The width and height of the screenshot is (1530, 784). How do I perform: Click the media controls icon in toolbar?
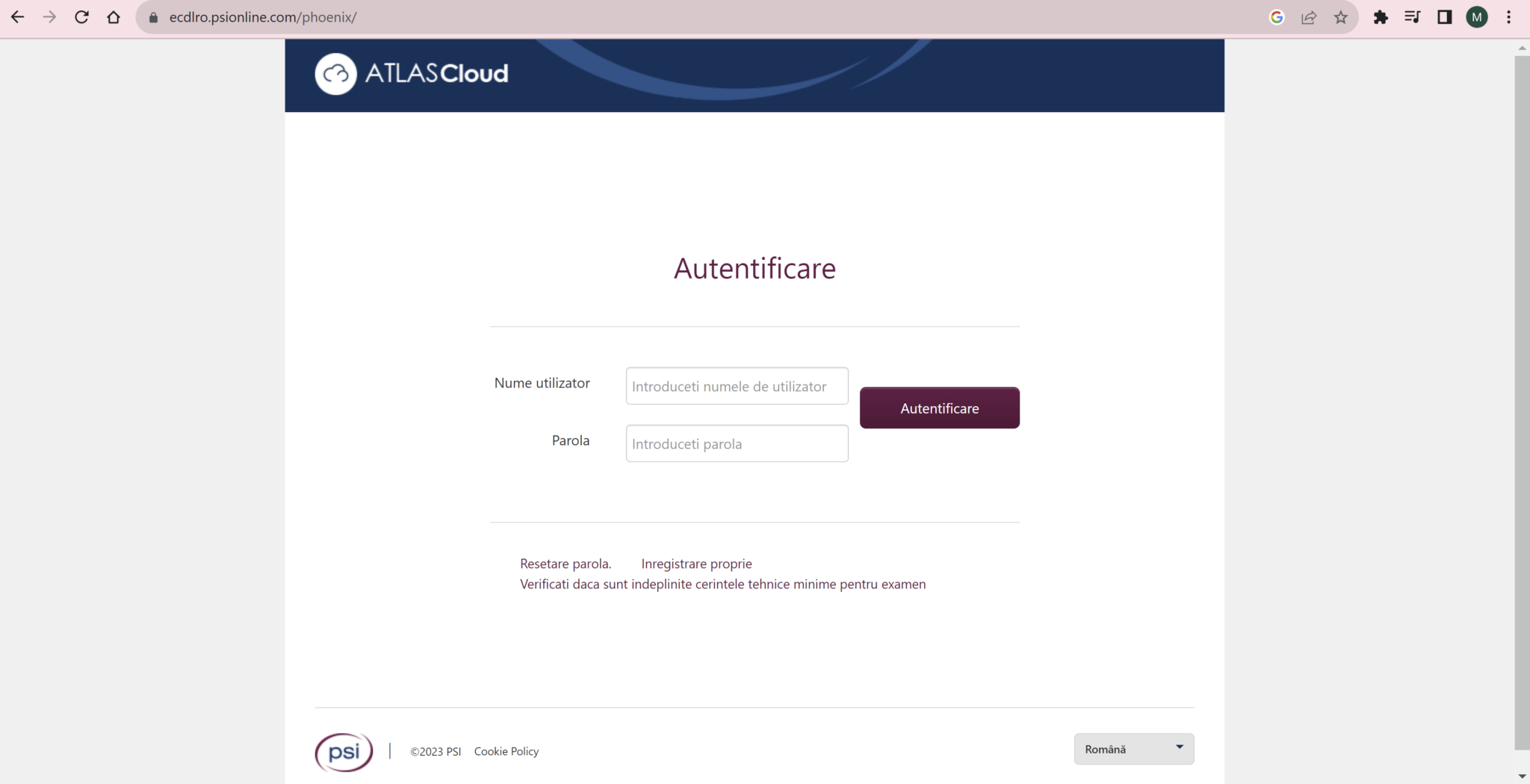click(x=1413, y=16)
